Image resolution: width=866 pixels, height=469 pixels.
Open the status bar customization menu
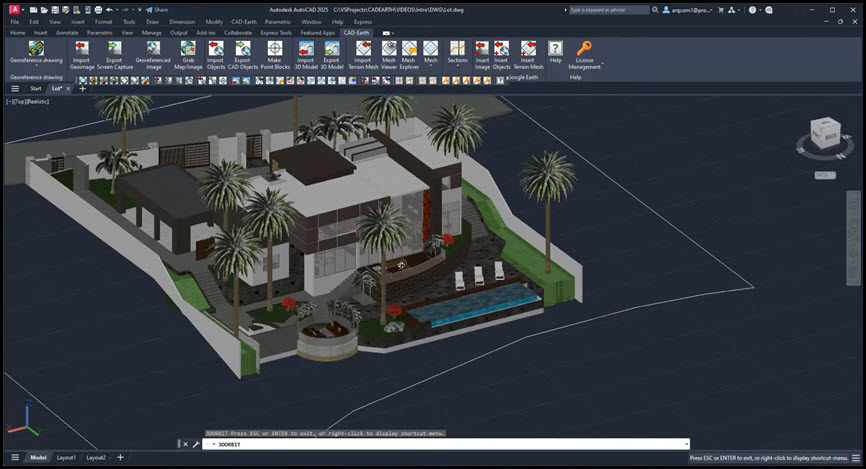coord(856,458)
